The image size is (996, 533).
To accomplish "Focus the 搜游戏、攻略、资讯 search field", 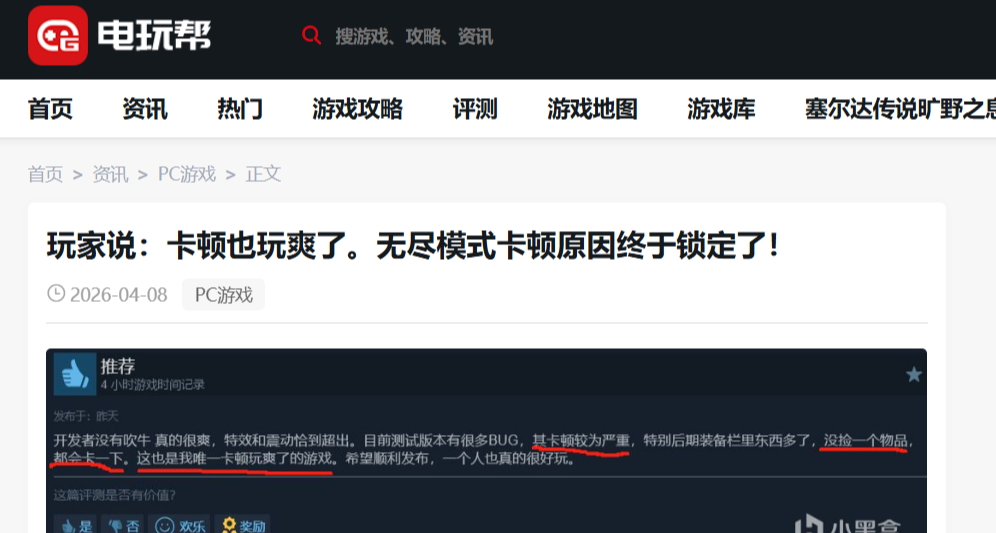I will [x=414, y=36].
